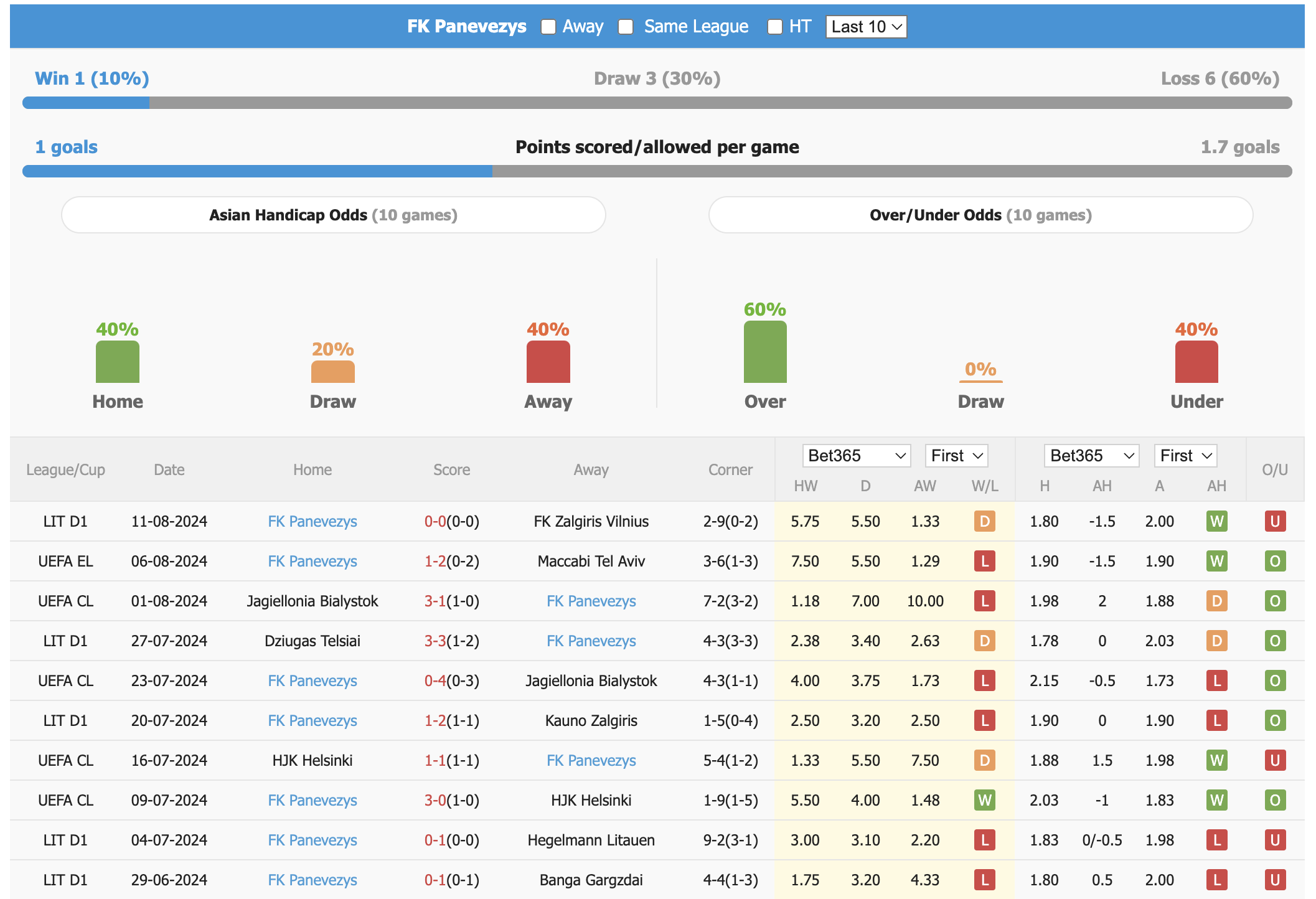This screenshot has height=899, width=1316.
Task: Click the U badge for Hegelmann Litauen match
Action: click(x=1275, y=840)
